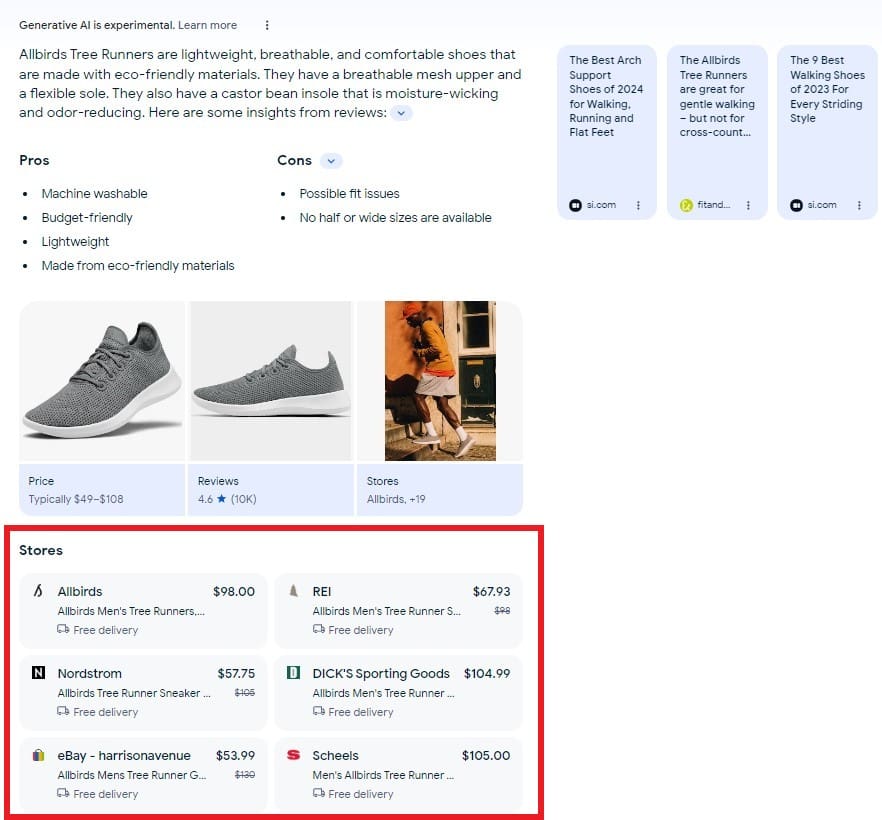Click 'Allbirds Men's Tree Runners,...' product name
Image resolution: width=882 pixels, height=820 pixels.
131,611
